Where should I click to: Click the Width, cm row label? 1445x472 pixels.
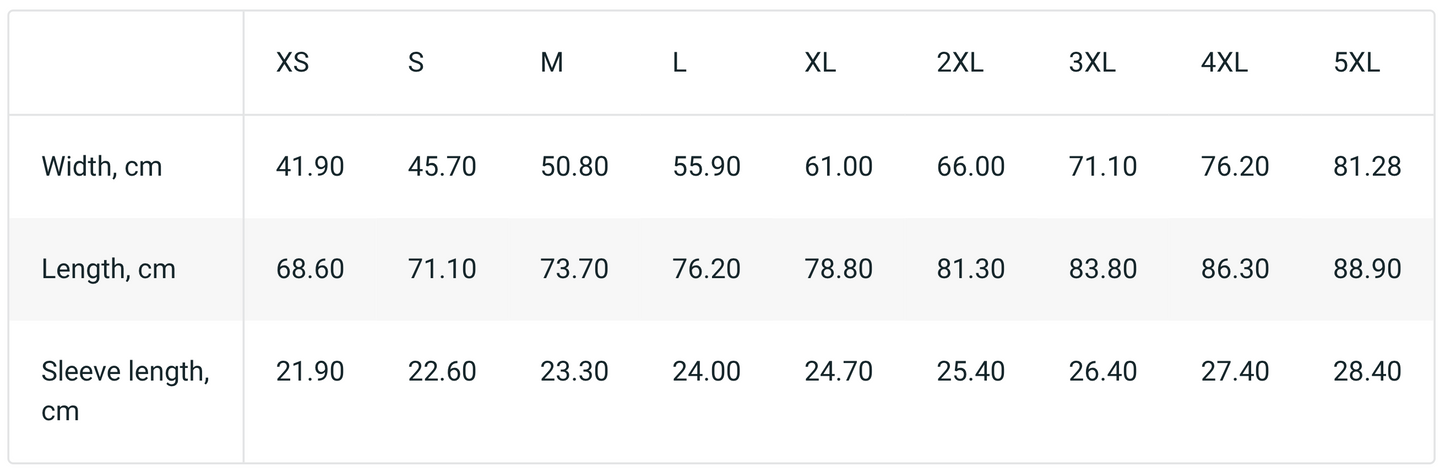[x=102, y=167]
